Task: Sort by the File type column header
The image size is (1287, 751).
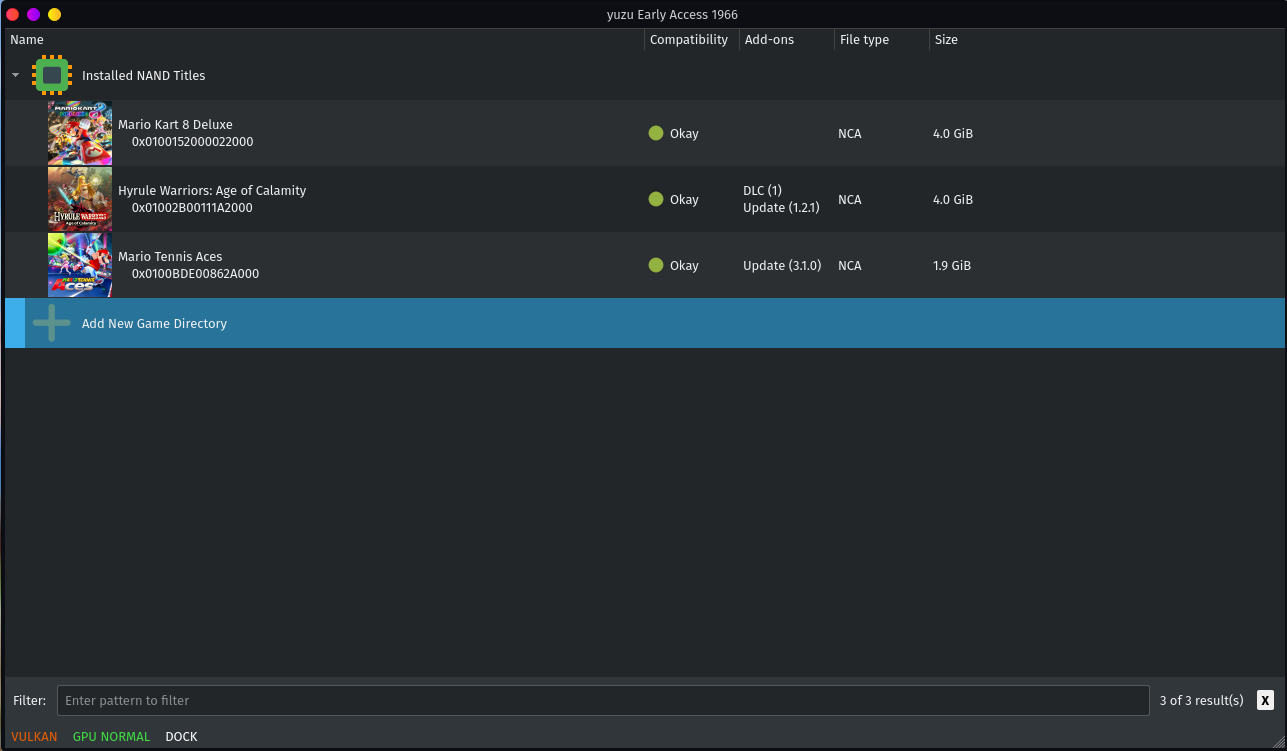Action: coord(882,40)
